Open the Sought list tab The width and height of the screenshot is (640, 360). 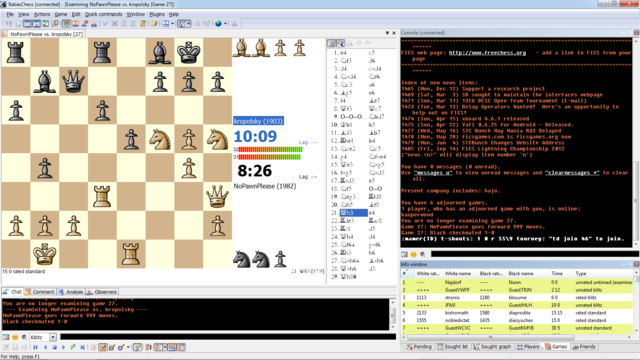pyautogui.click(x=453, y=347)
